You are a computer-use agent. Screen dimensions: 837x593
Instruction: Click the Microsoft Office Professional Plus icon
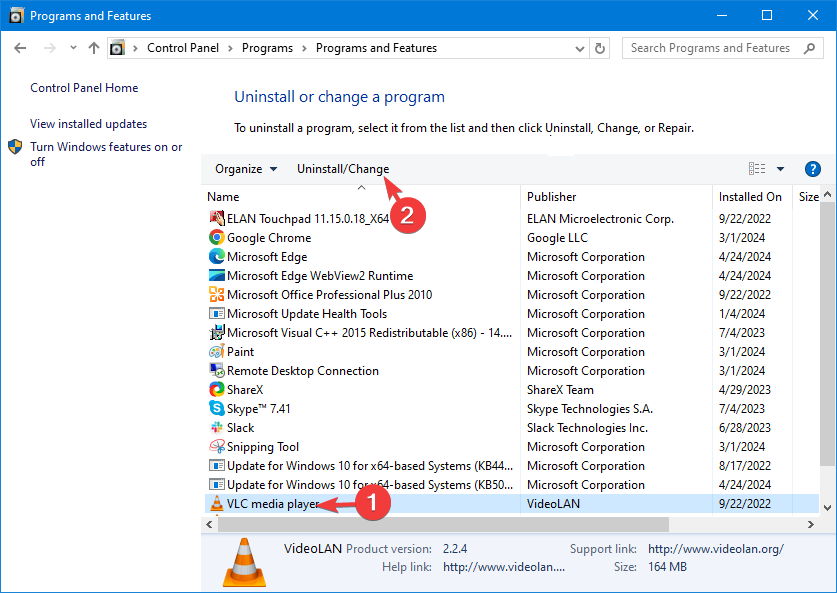(x=216, y=295)
